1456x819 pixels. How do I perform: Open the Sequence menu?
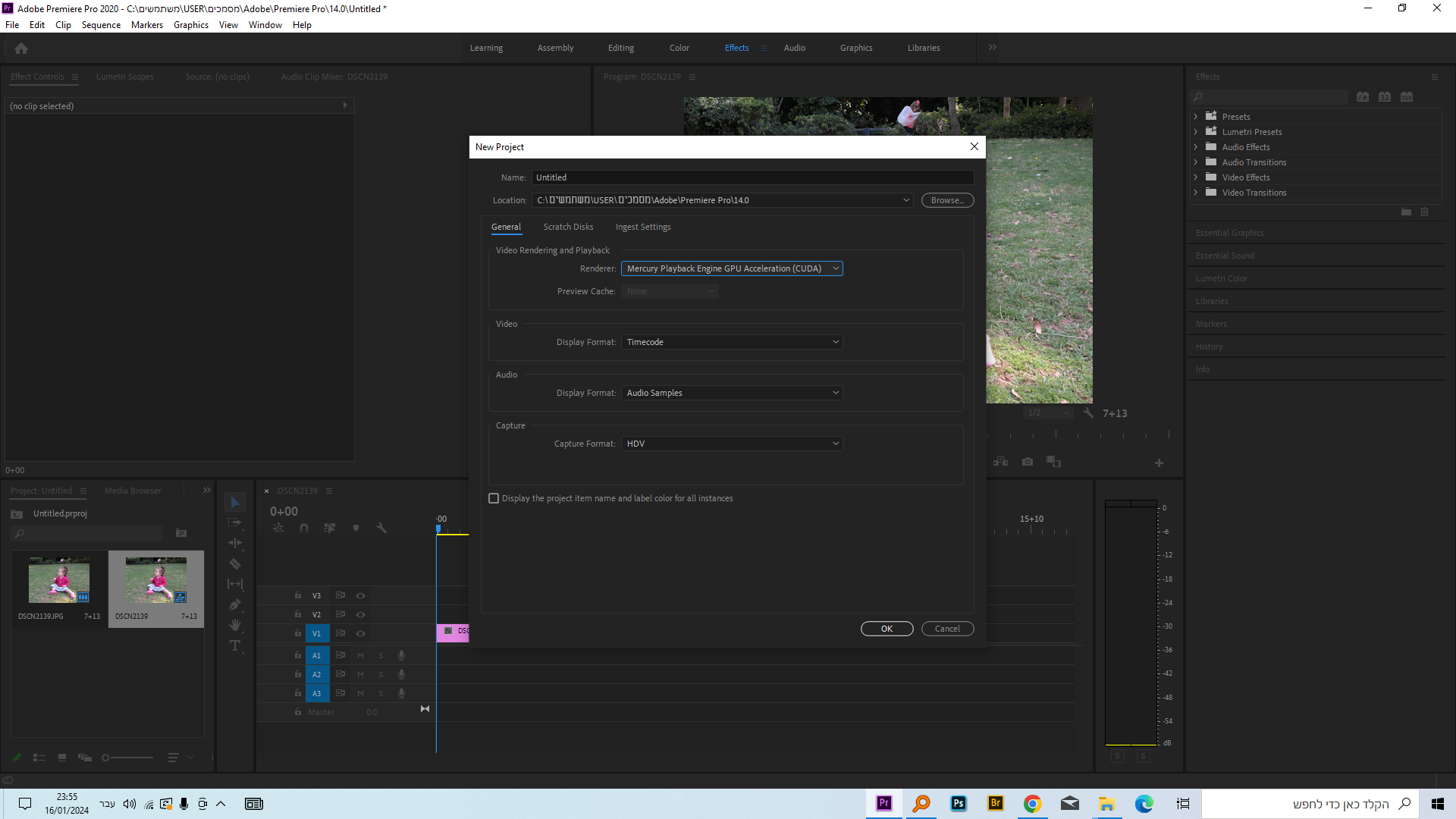[101, 25]
